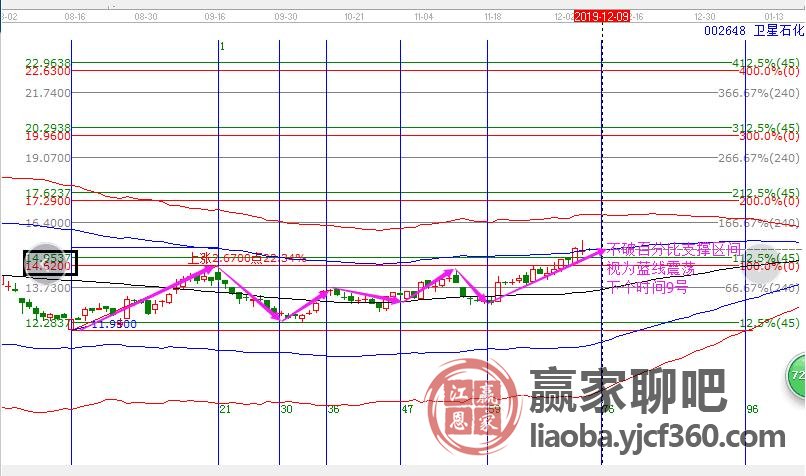
Task: Select the 08-30 date label
Action: (146, 16)
